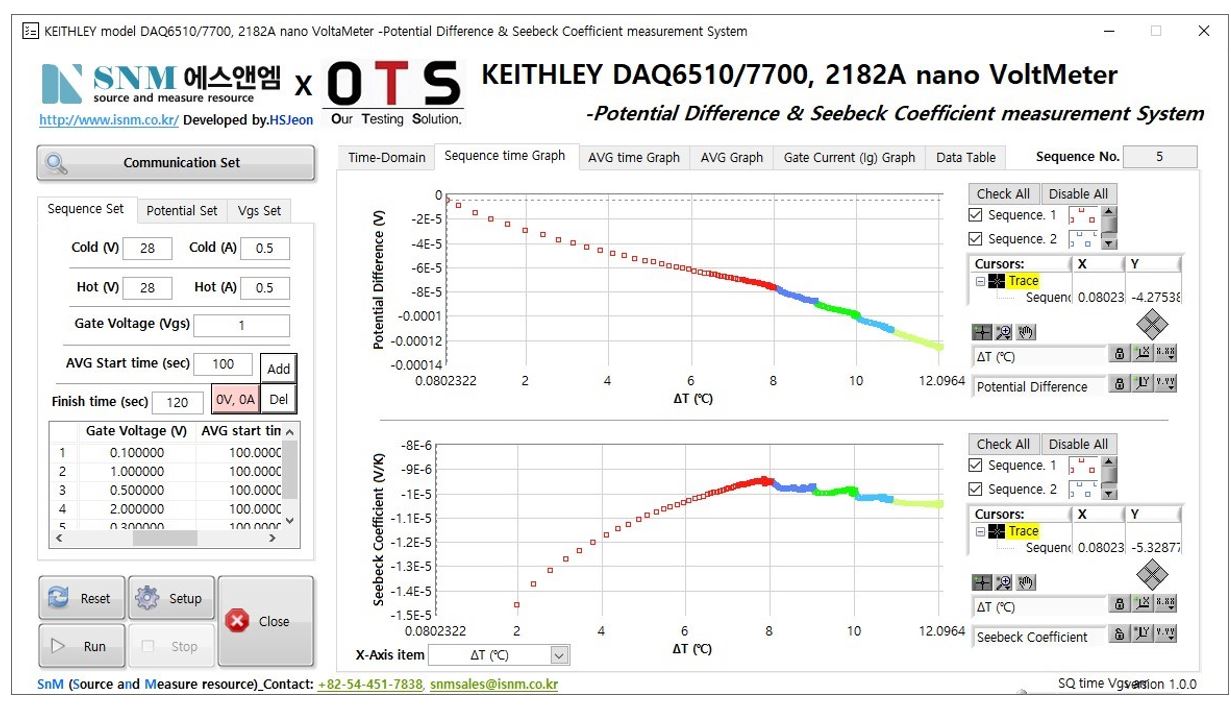This screenshot has height=705, width=1231.
Task: Select the pan hand tool in the Seebeck graph palette
Action: coord(1026,582)
